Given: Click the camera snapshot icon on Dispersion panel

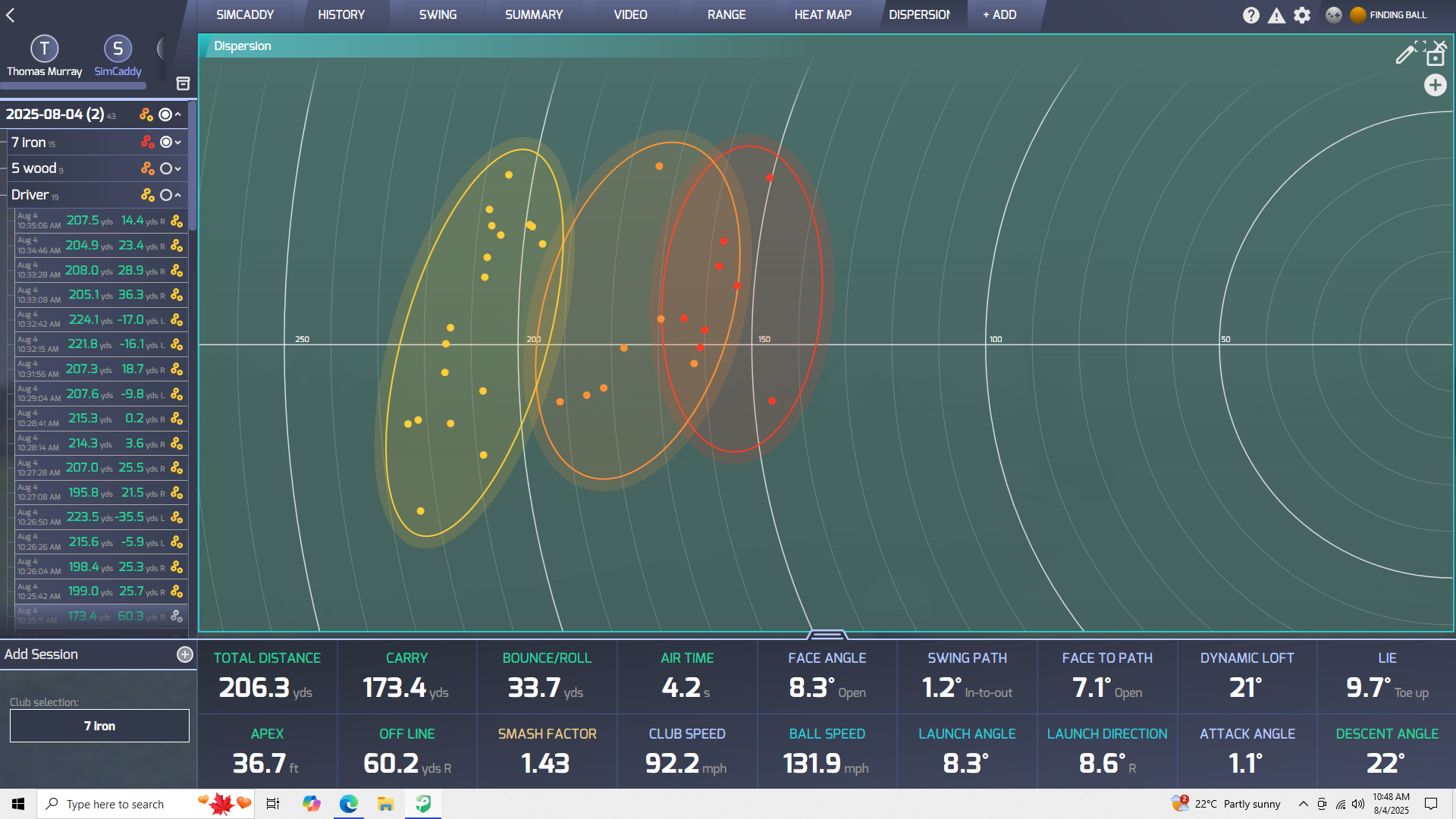Looking at the screenshot, I should [x=1435, y=58].
